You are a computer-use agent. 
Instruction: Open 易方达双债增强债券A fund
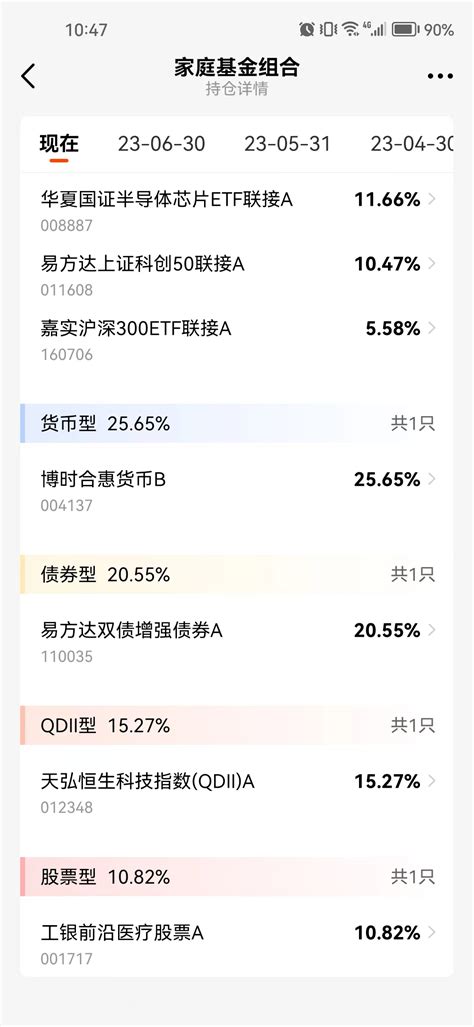(236, 641)
